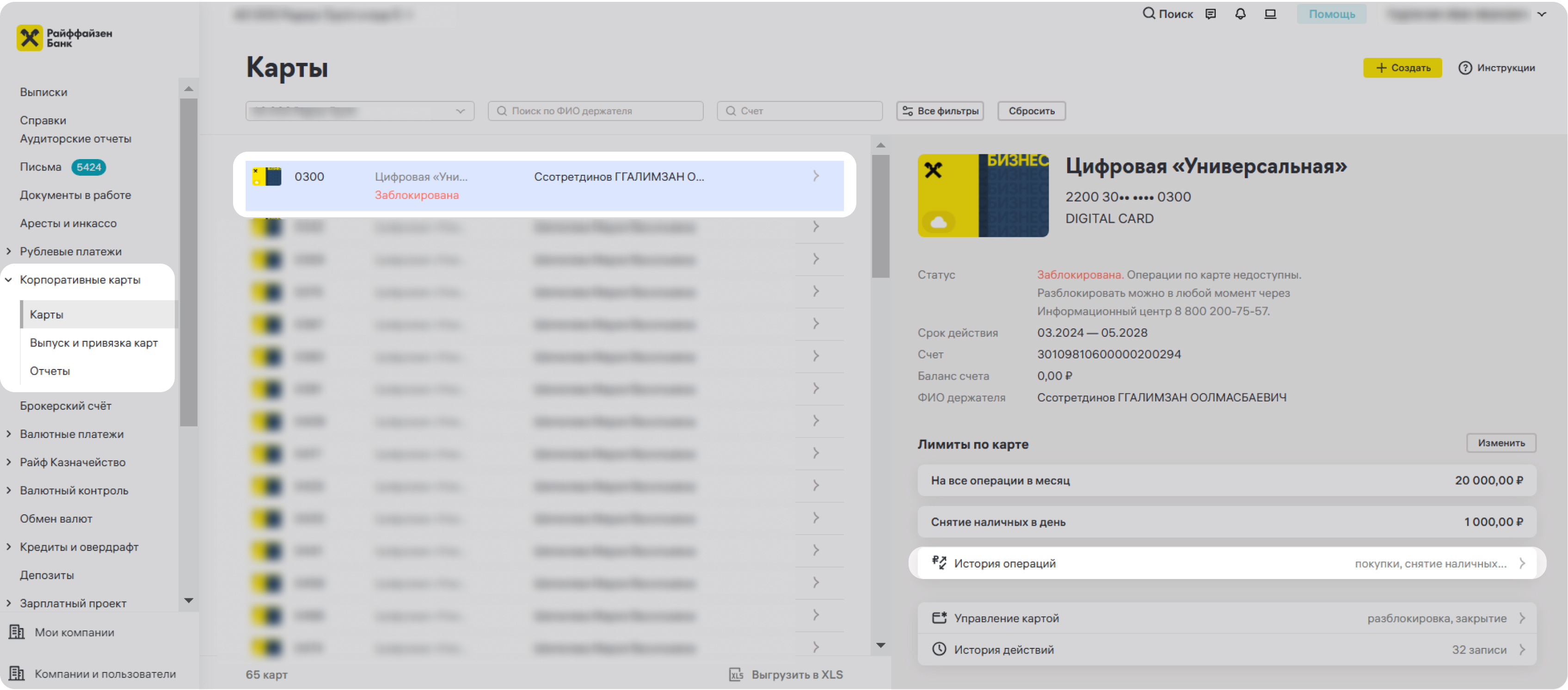Click the card list scroll up arrow
Viewport: 1568px width, 690px height.
[880, 145]
